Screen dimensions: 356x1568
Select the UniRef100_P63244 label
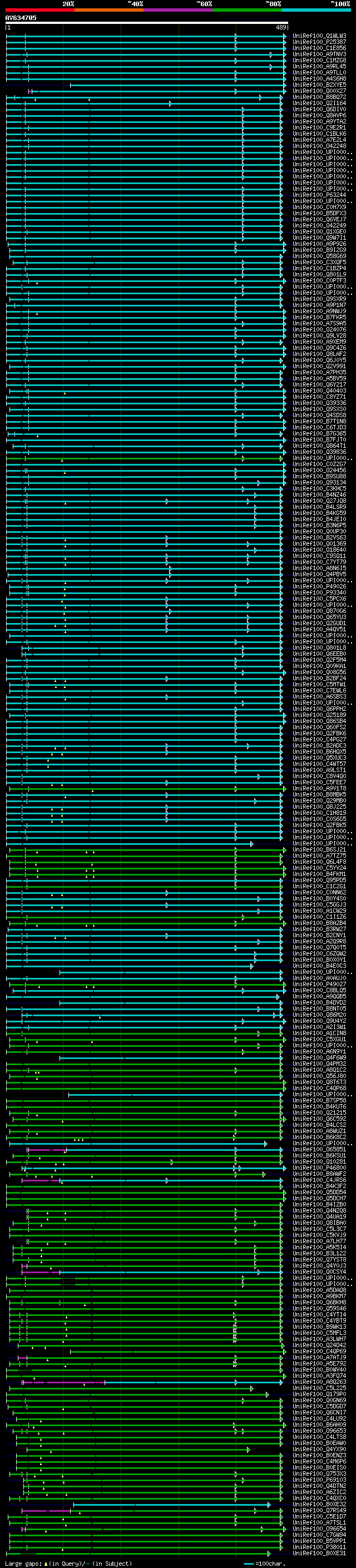[319, 195]
